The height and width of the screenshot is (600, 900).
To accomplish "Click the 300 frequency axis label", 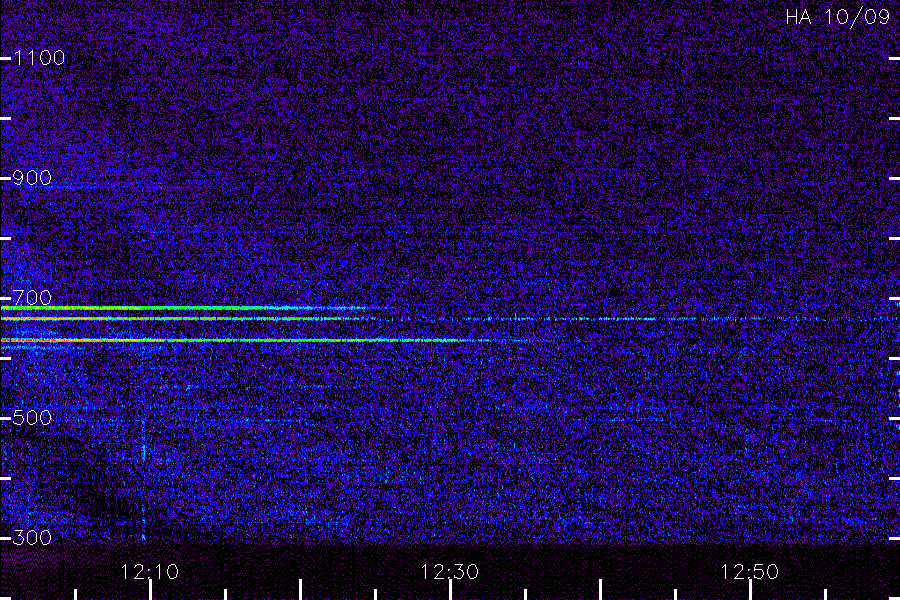I will coord(32,537).
